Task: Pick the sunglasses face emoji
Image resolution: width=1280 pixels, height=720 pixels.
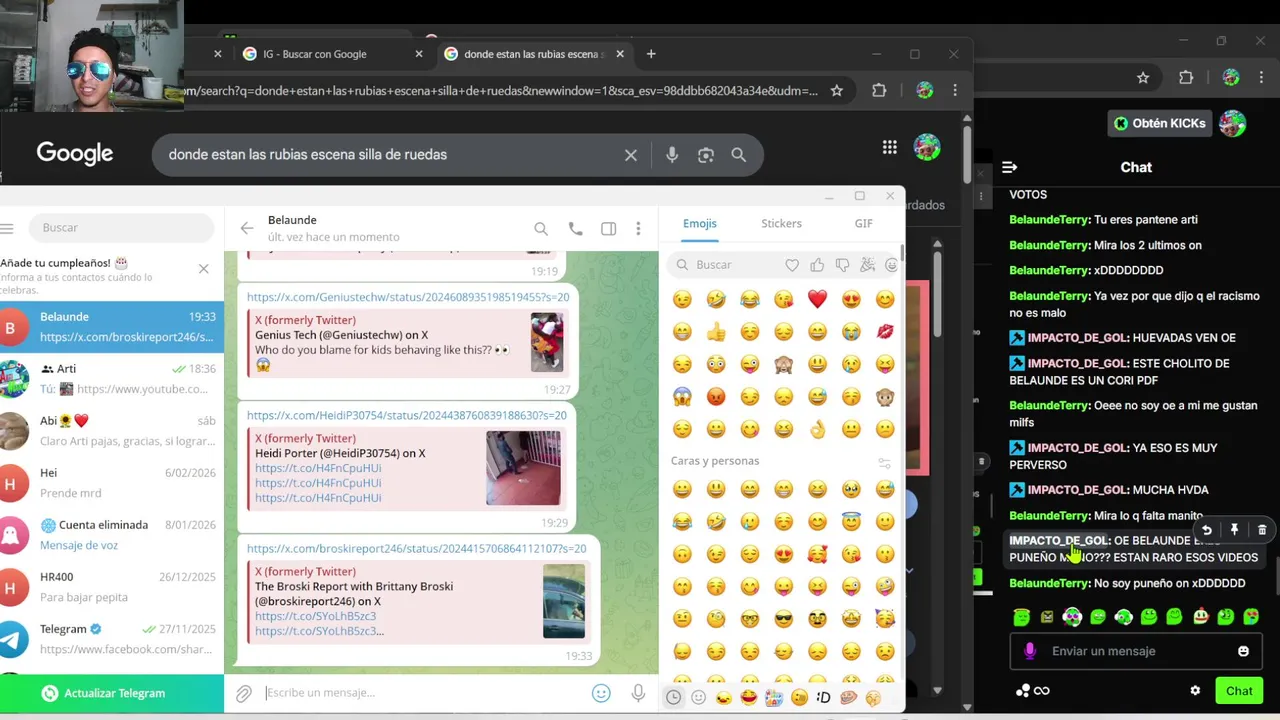Action: [x=783, y=619]
